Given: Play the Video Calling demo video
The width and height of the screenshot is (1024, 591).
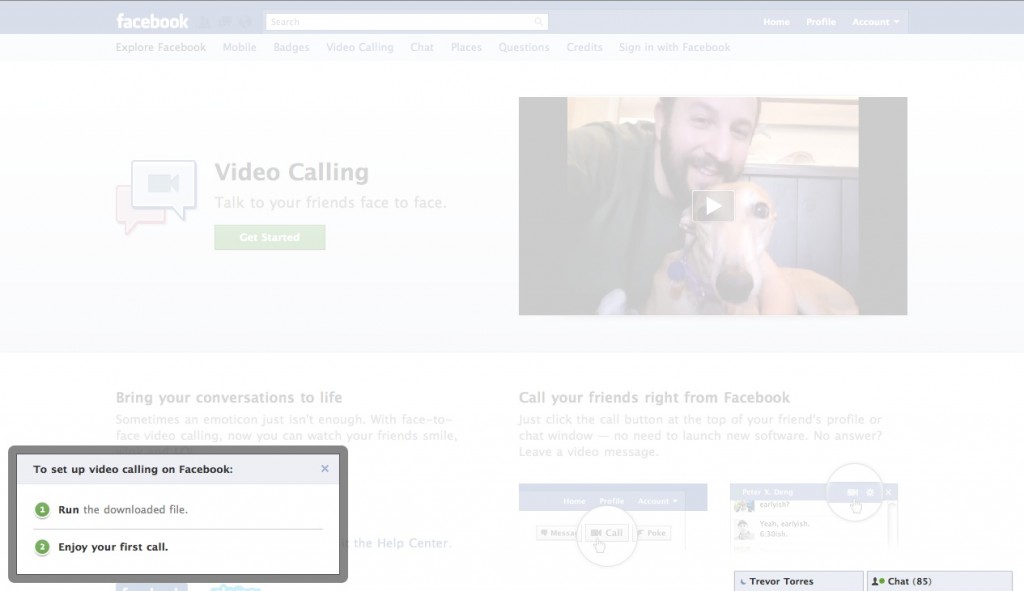Looking at the screenshot, I should pyautogui.click(x=712, y=206).
